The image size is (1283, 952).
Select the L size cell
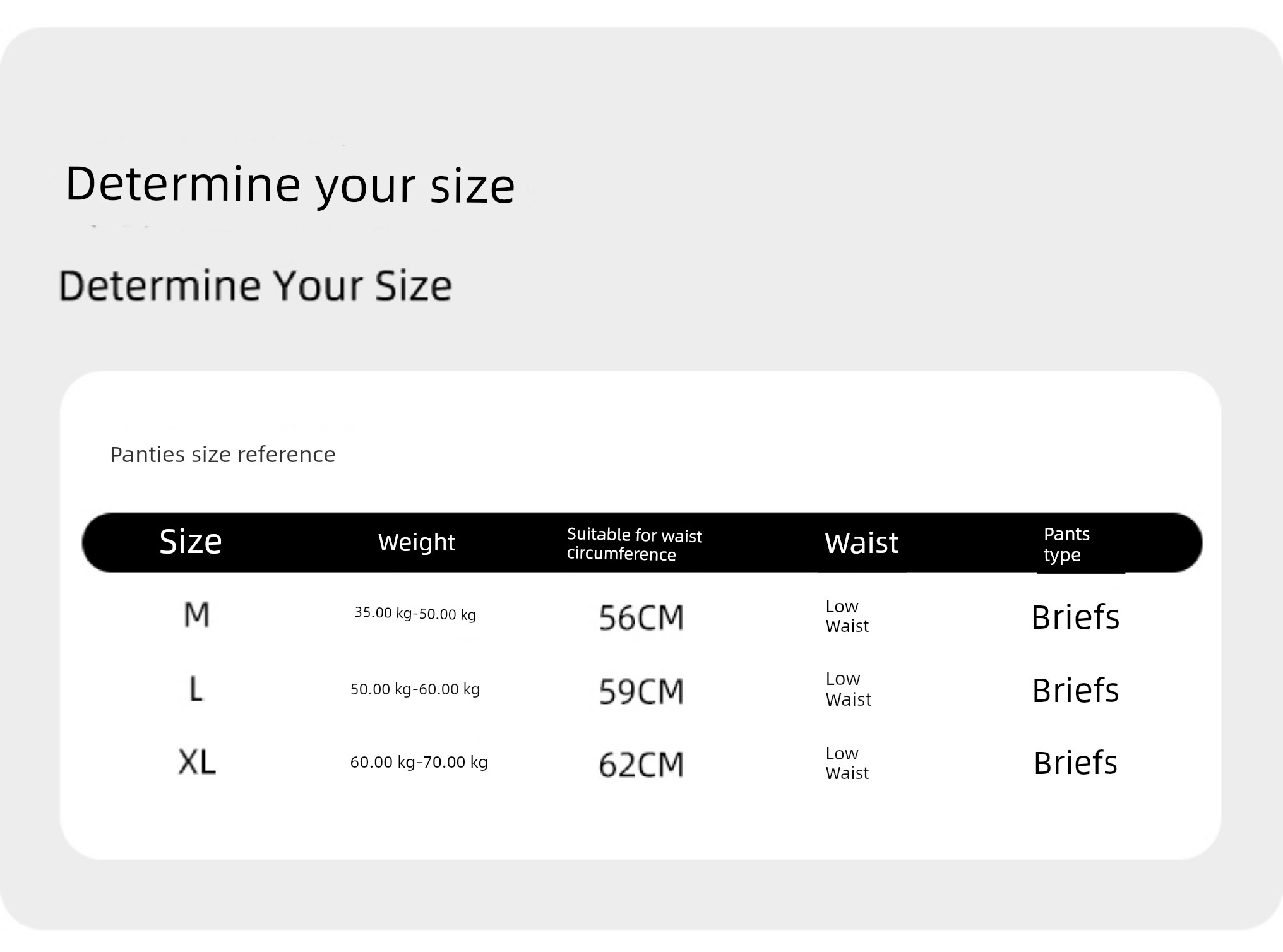coord(196,689)
